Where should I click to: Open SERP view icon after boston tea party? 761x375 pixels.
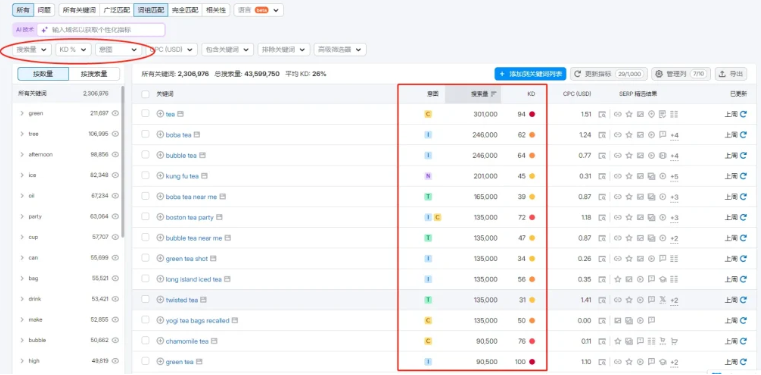(219, 217)
